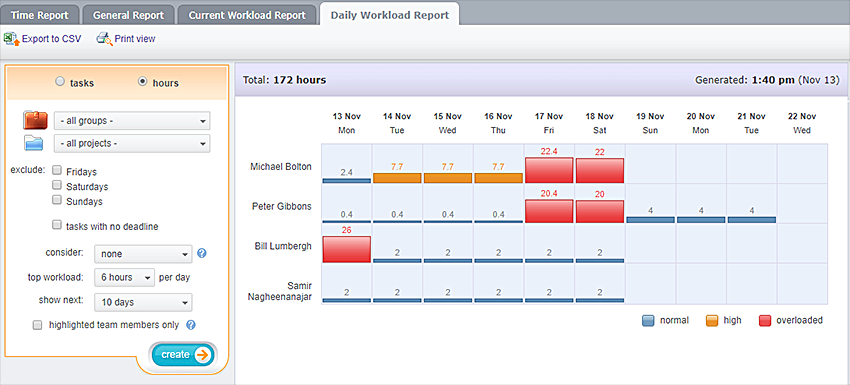The height and width of the screenshot is (385, 850).
Task: Click the Export to CSV link
Action: pyautogui.click(x=51, y=39)
